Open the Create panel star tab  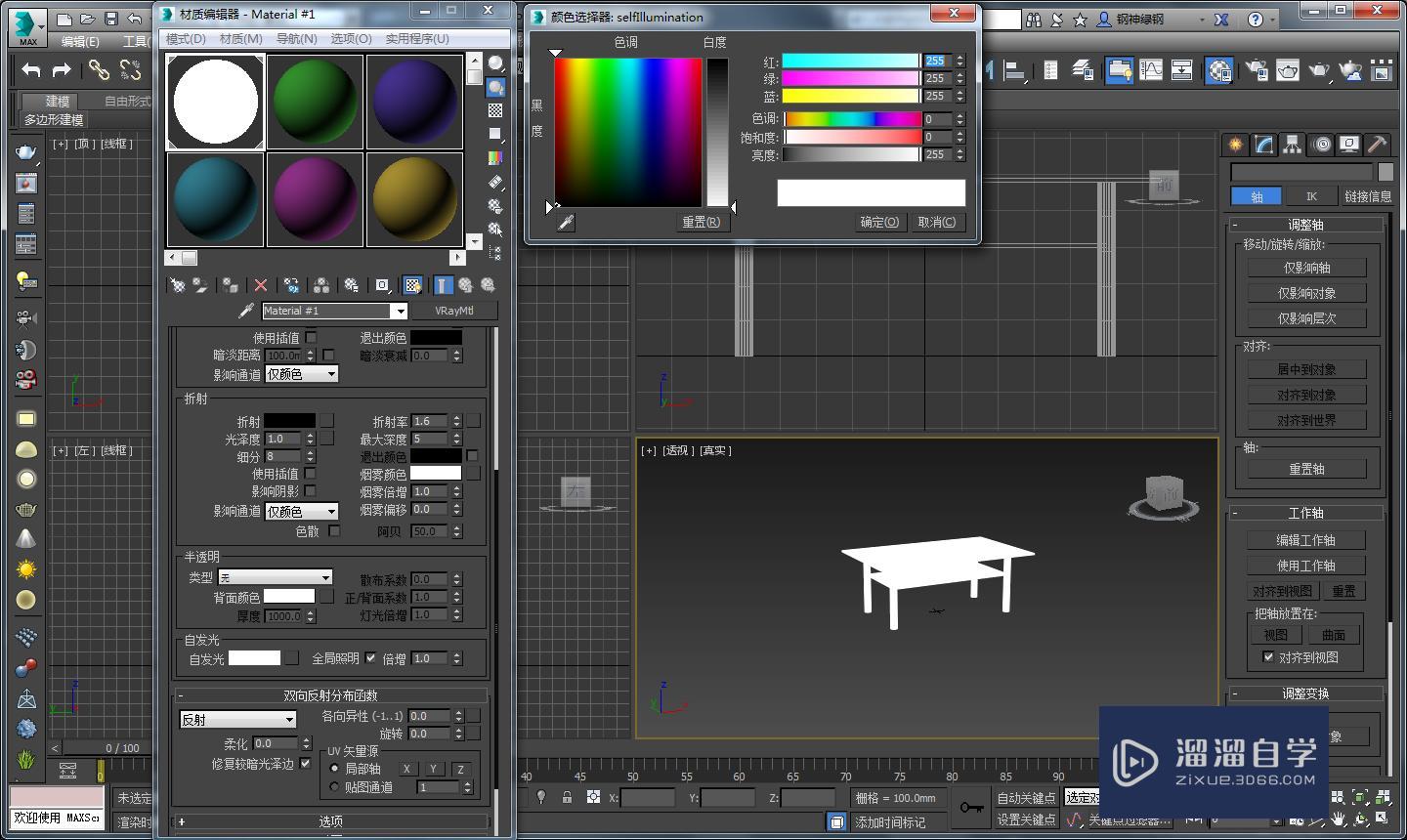coord(1236,145)
